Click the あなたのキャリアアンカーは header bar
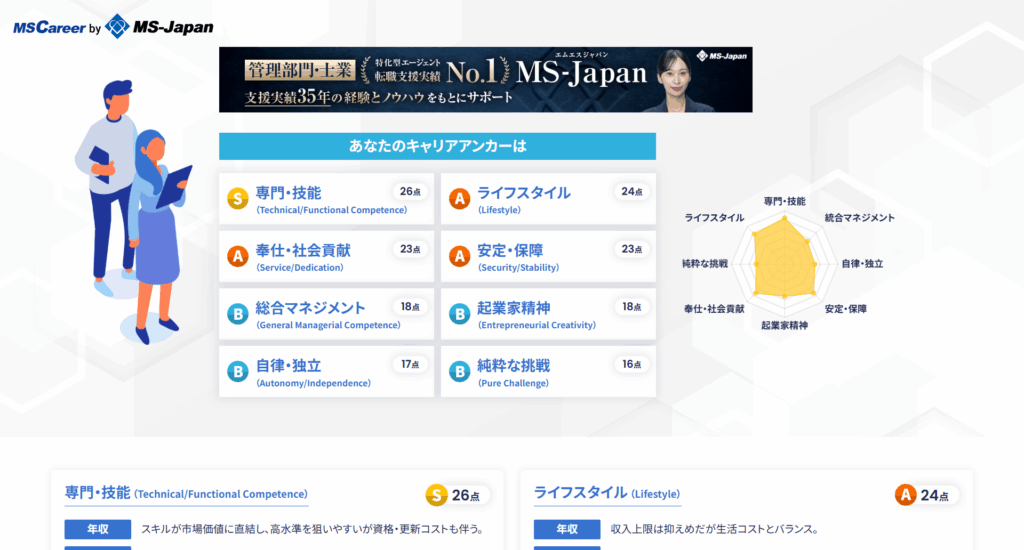Screen dimensions: 1024x550 437,146
